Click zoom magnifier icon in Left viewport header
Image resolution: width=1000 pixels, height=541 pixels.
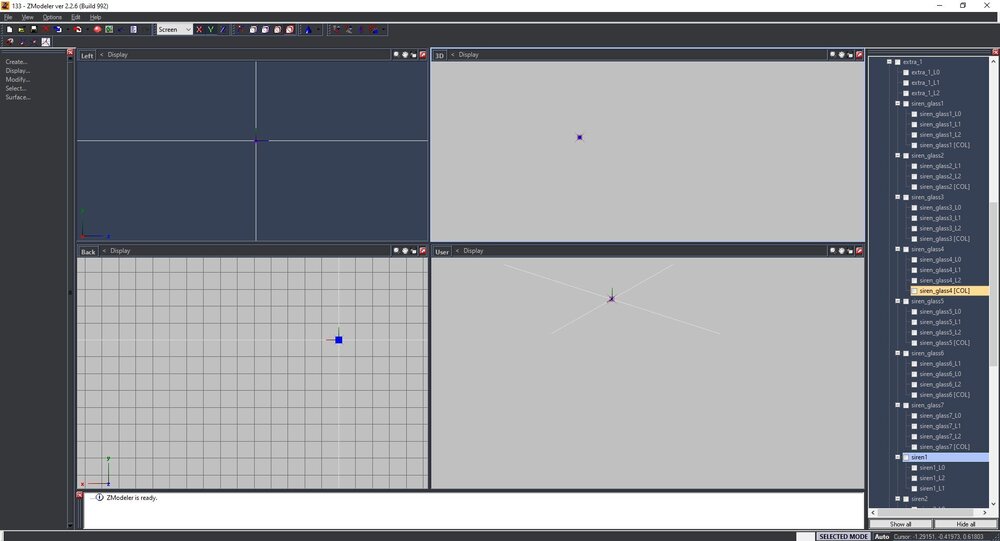[396, 55]
